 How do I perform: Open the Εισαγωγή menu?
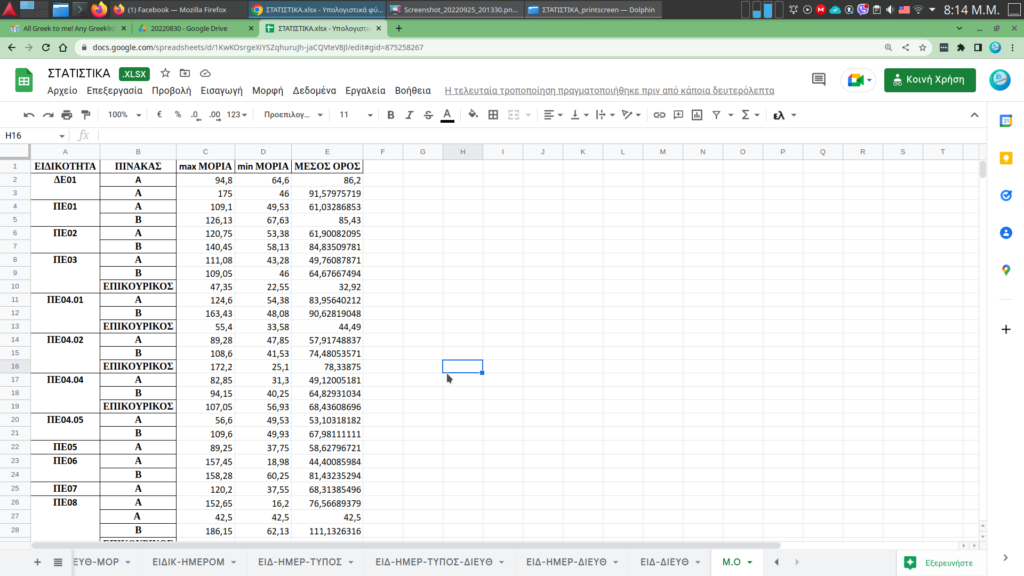tap(221, 91)
